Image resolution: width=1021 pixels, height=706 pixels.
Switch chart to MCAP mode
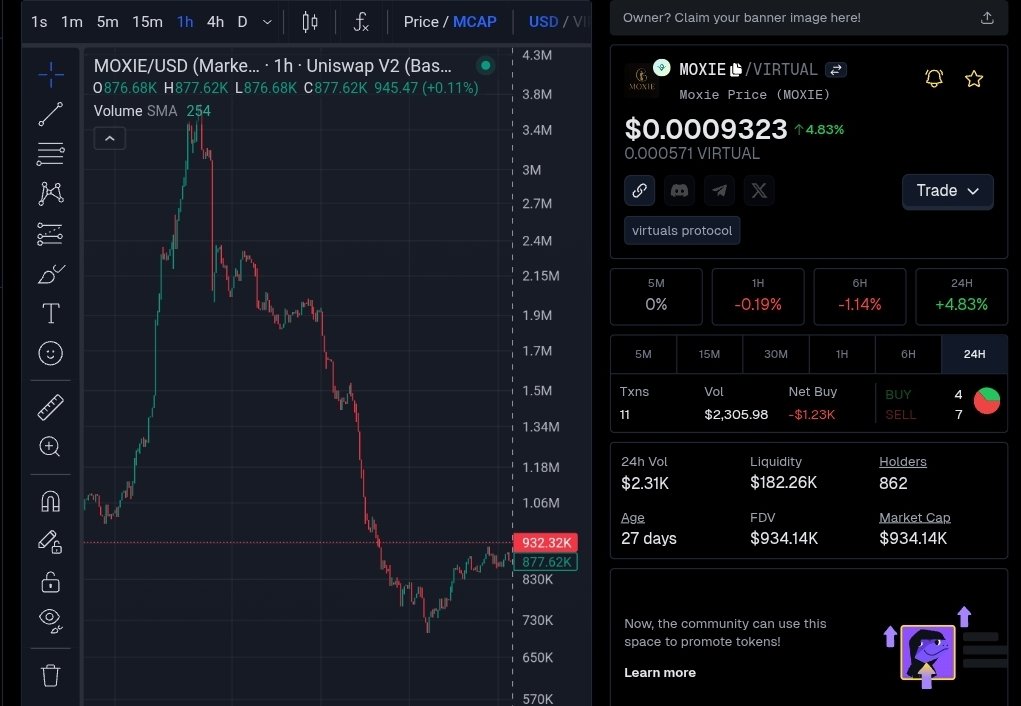pyautogui.click(x=474, y=22)
